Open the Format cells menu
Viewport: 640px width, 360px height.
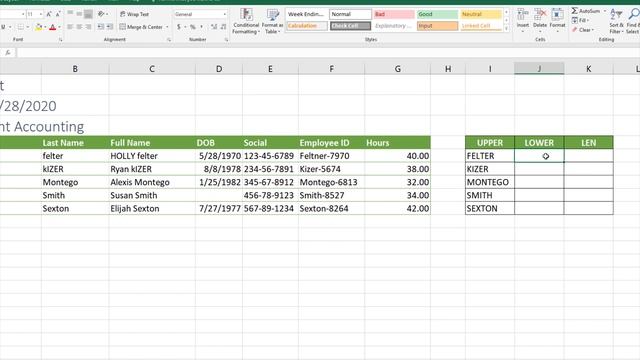[557, 19]
